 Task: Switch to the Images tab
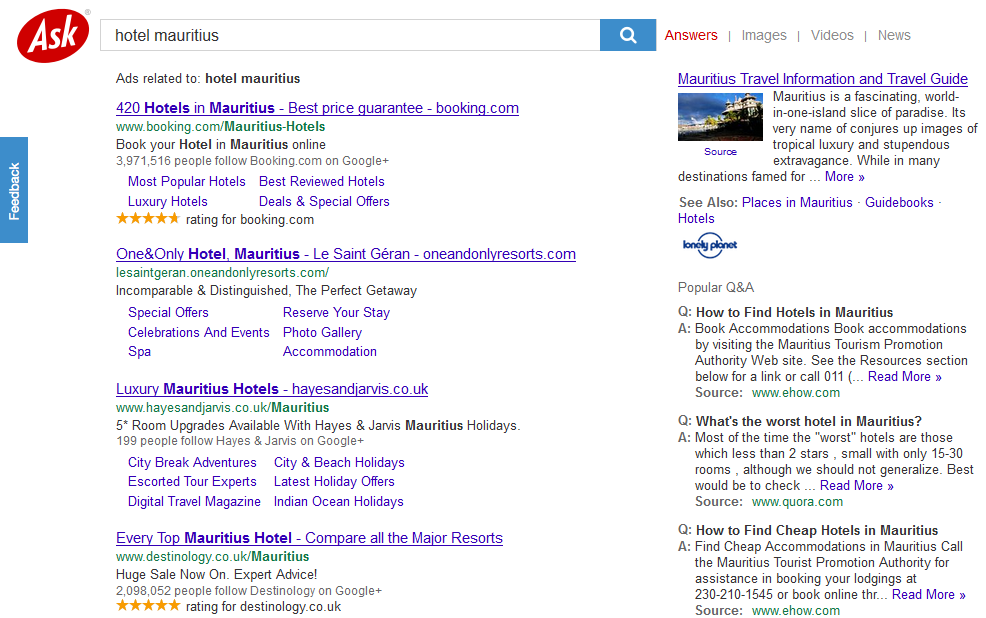click(764, 35)
